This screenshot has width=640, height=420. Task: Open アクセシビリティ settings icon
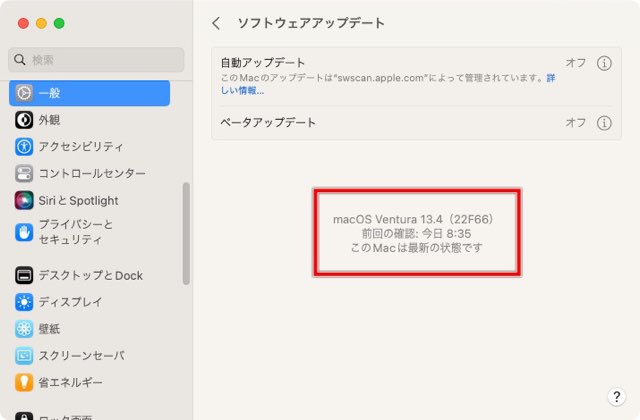[24, 147]
